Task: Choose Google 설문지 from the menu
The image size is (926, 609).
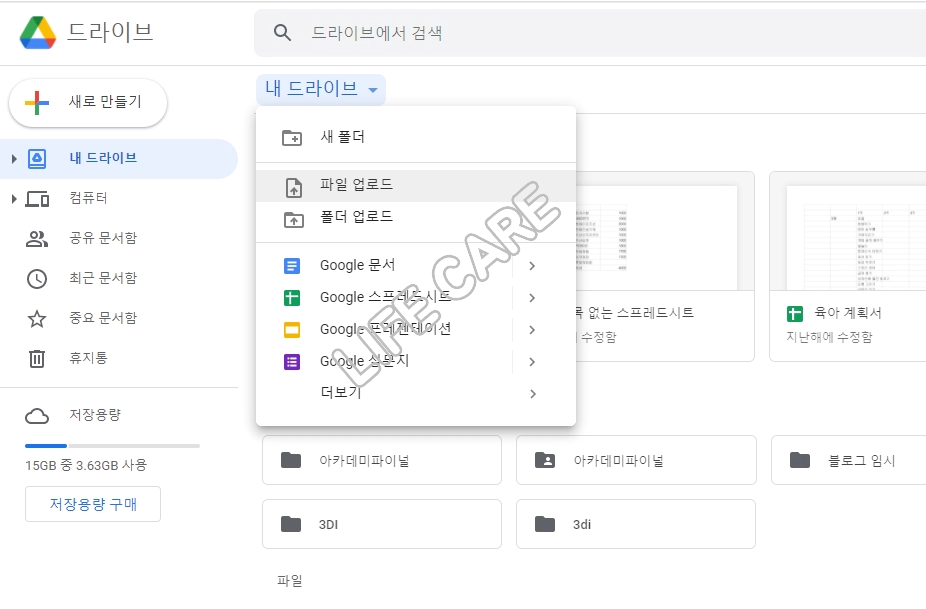Action: [384, 362]
